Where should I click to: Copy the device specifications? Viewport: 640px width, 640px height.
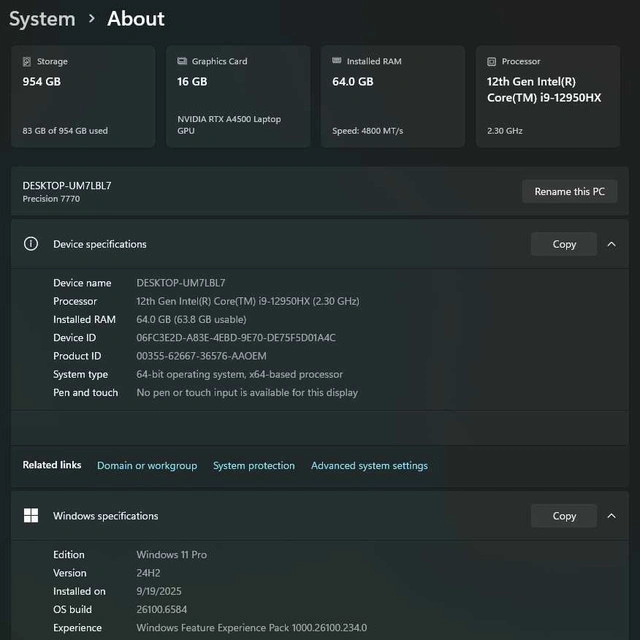(564, 244)
